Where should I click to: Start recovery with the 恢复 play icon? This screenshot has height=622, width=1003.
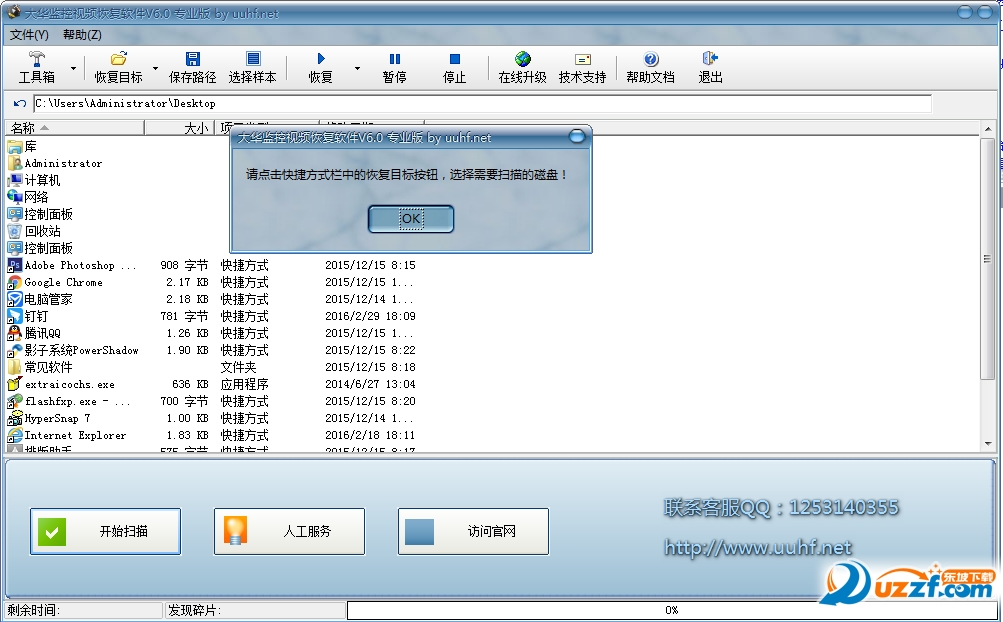320,59
